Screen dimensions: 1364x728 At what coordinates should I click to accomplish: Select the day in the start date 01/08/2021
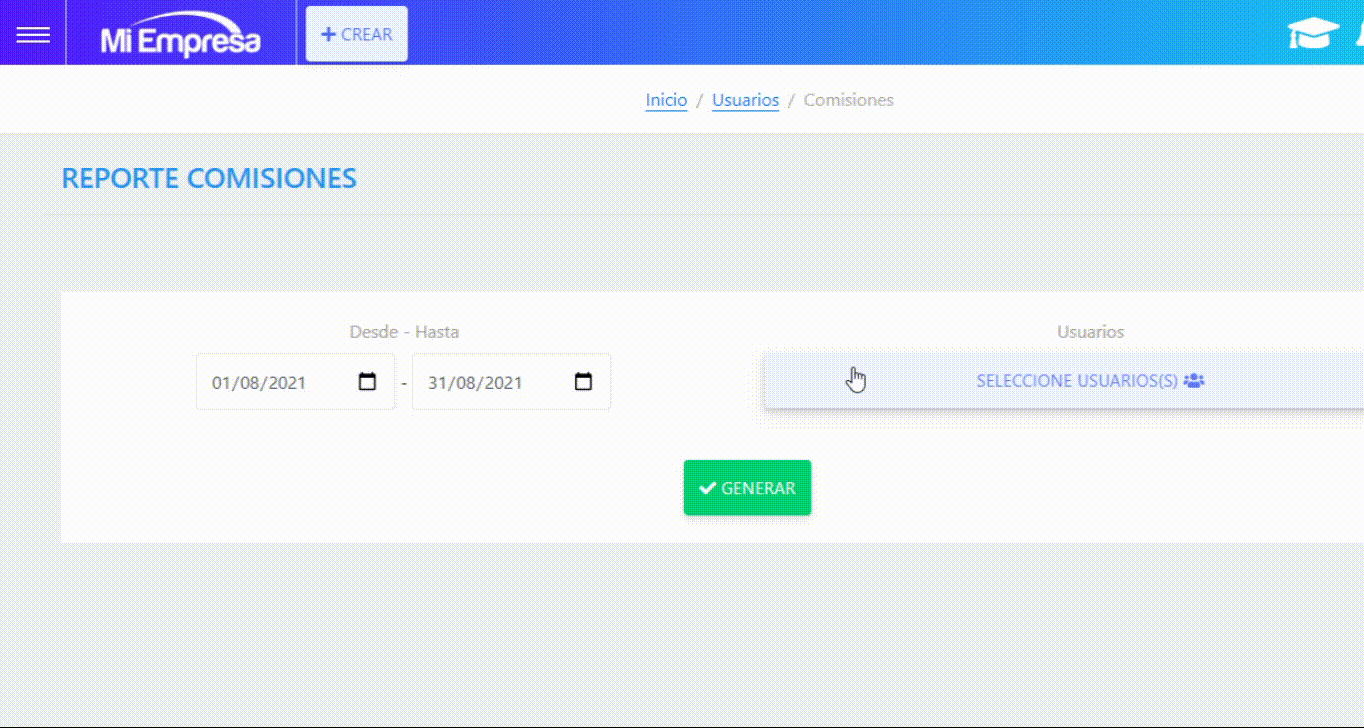tap(220, 383)
